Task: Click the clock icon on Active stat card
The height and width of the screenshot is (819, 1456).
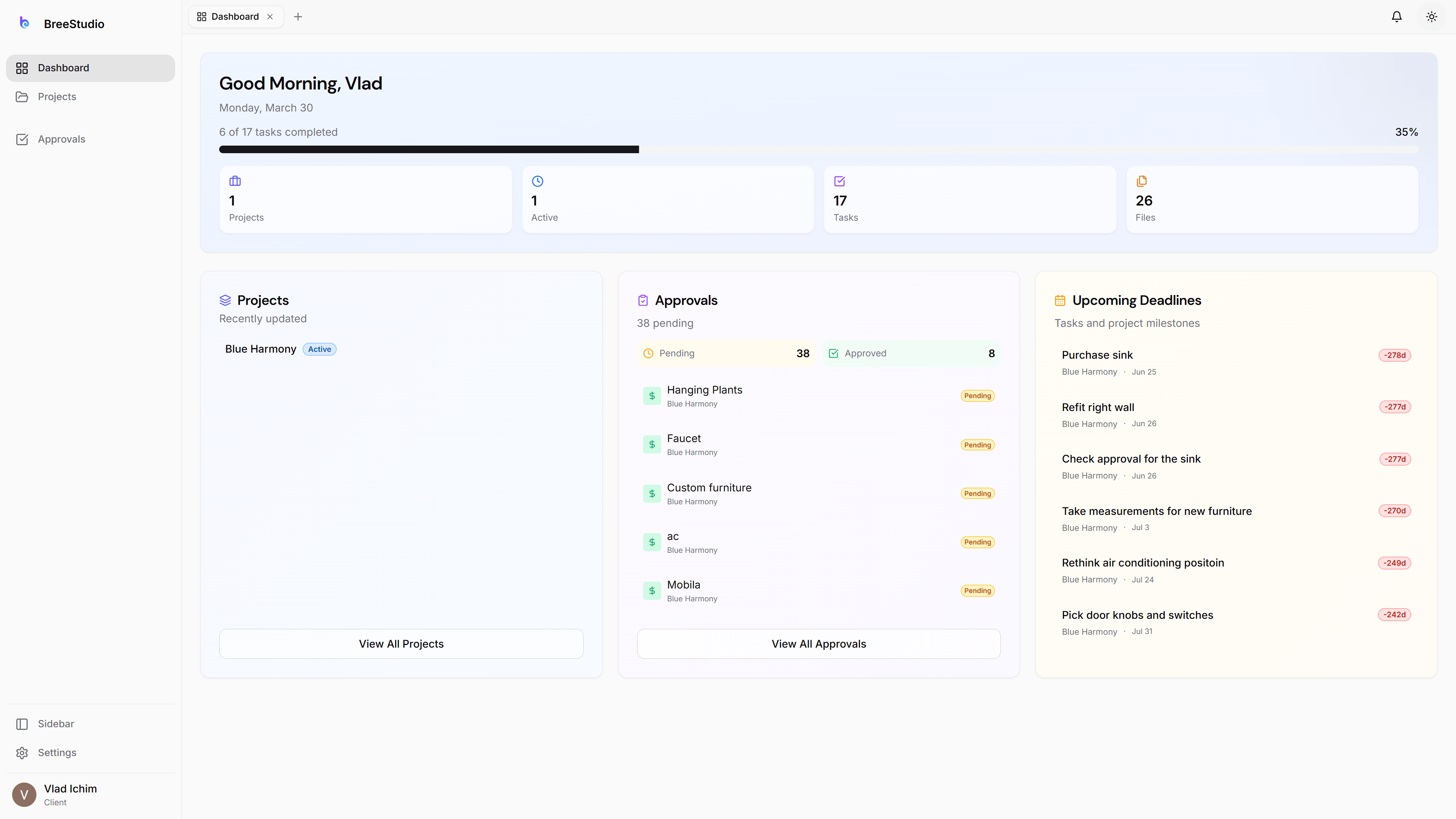Action: tap(538, 181)
